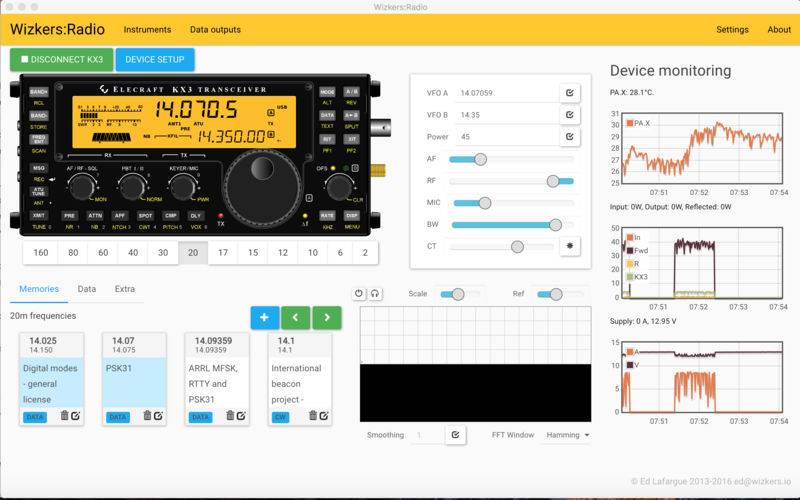Adjust the spectrum Scale slider
The image size is (800, 500).
tap(458, 294)
